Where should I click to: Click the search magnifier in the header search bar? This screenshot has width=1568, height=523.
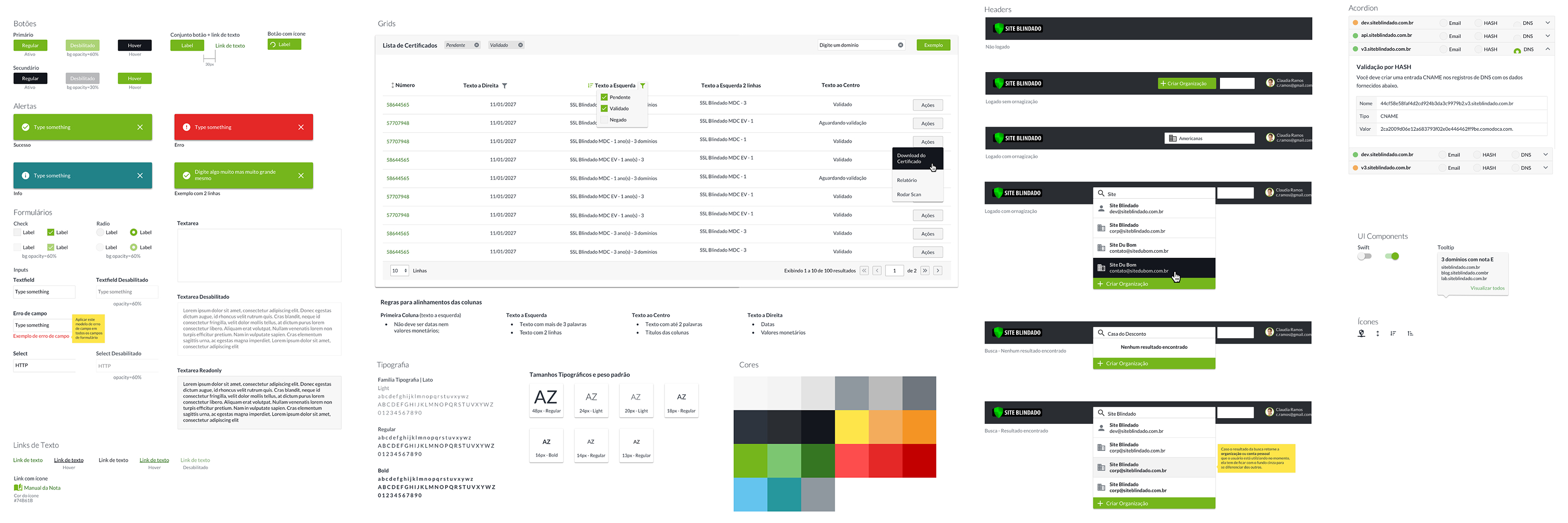(1102, 194)
